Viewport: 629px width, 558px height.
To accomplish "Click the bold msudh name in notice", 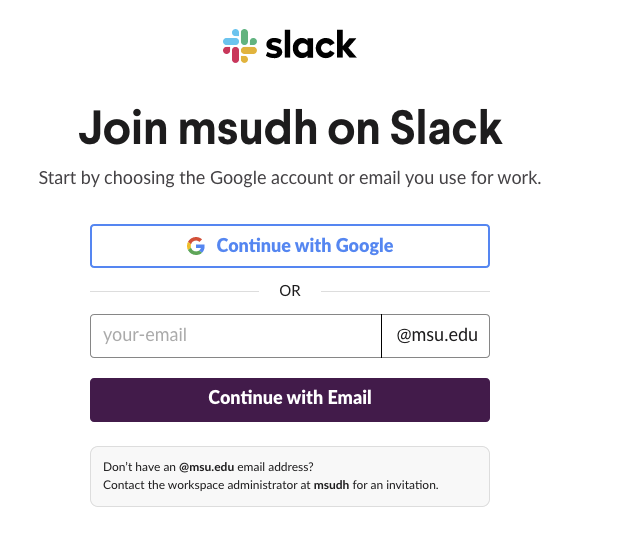I will tap(331, 485).
